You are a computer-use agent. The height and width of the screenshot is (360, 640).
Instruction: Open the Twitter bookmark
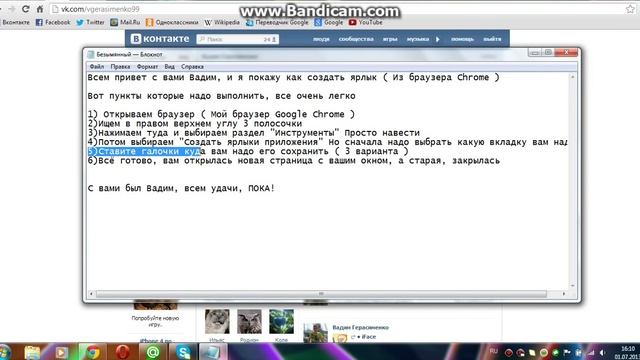(x=90, y=22)
